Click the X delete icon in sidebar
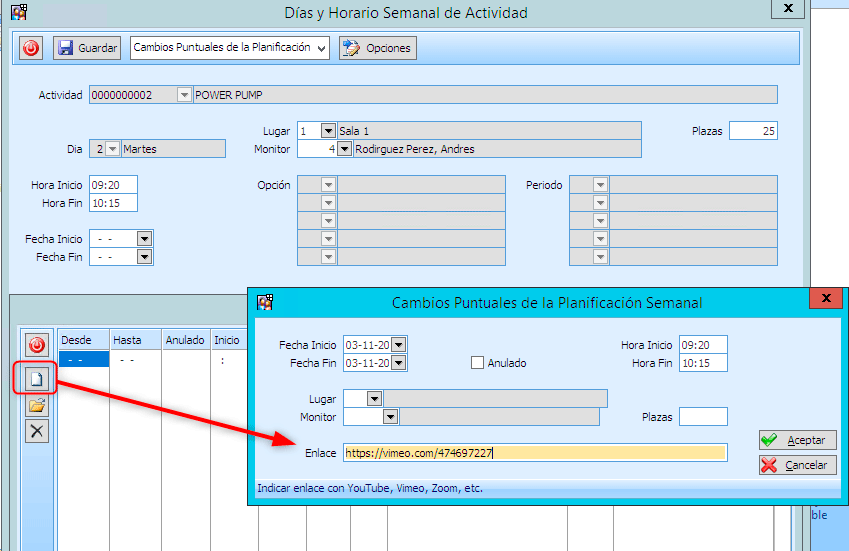 coord(36,431)
